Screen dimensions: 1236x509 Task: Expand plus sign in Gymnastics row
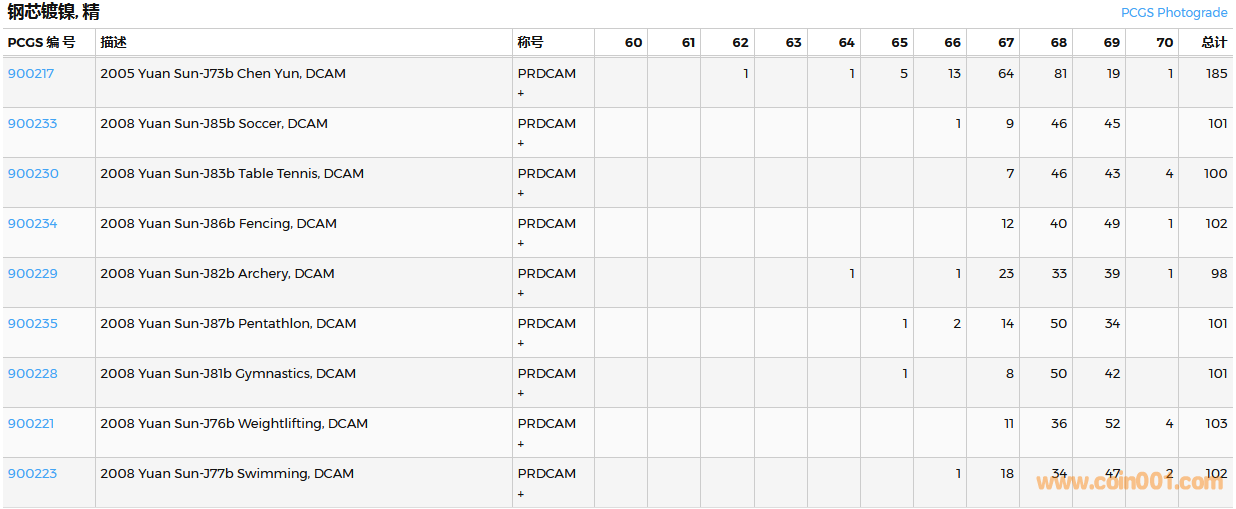(x=521, y=393)
